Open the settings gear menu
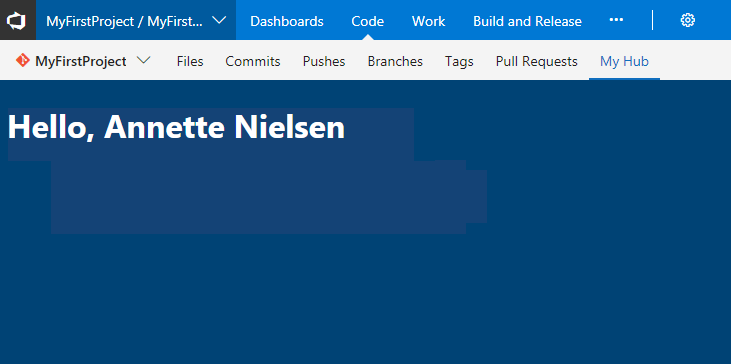Screen dimensions: 731x364 [688, 21]
